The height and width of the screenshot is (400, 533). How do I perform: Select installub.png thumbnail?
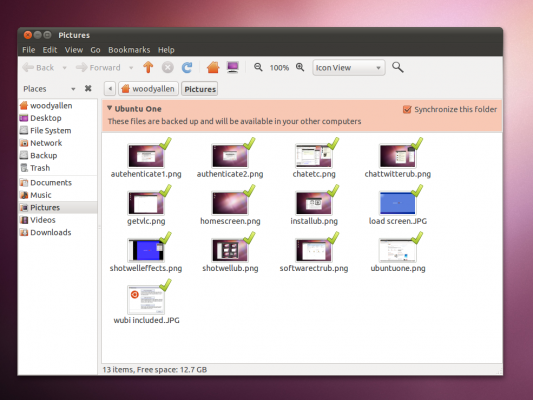pos(314,203)
